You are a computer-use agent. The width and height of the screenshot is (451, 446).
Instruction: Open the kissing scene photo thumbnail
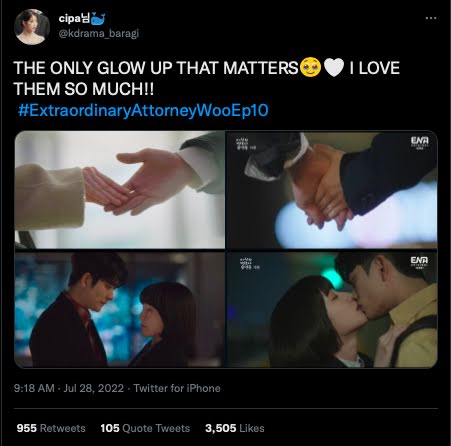pos(332,310)
